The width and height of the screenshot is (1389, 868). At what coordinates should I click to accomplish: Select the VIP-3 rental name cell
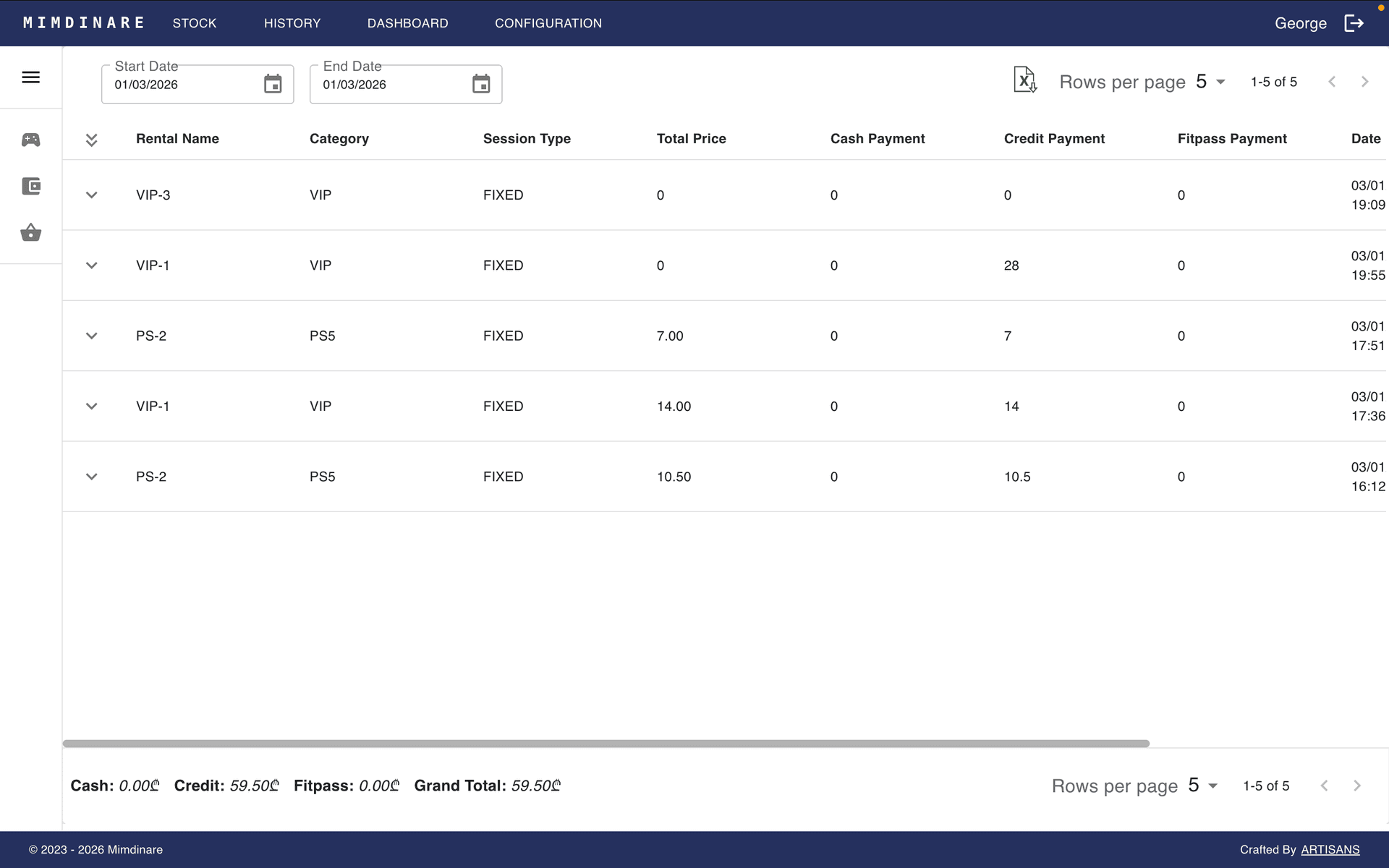coord(153,195)
